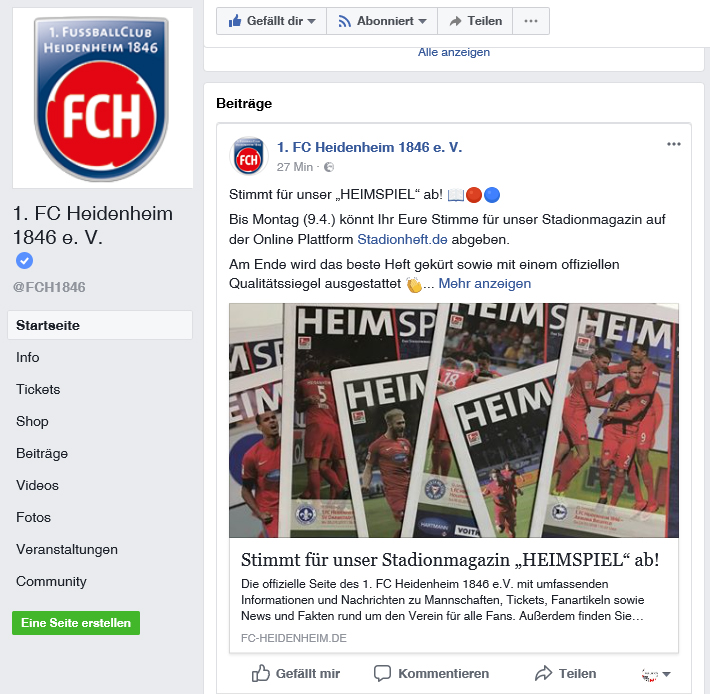Viewport: 710px width, 694px height.
Task: Open 'Veranstaltungen' in the sidebar
Action: pos(67,549)
